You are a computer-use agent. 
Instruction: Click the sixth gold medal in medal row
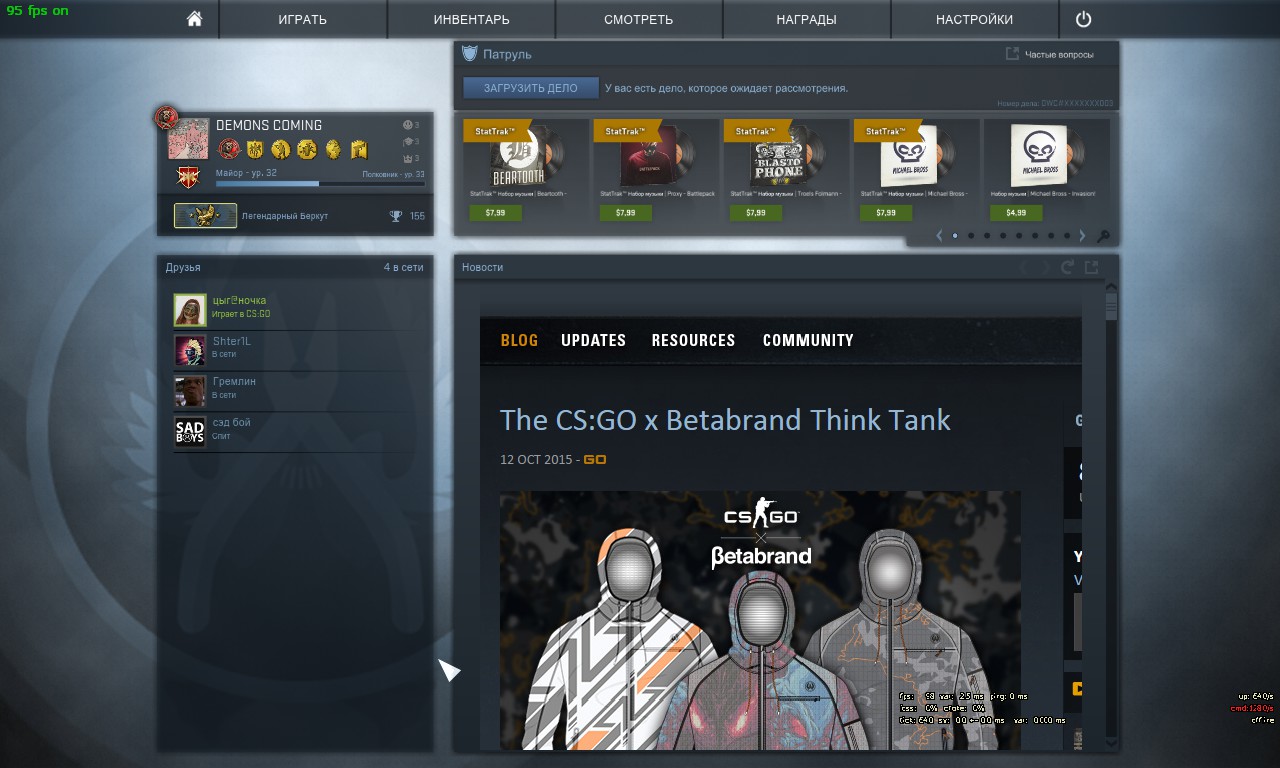[359, 150]
